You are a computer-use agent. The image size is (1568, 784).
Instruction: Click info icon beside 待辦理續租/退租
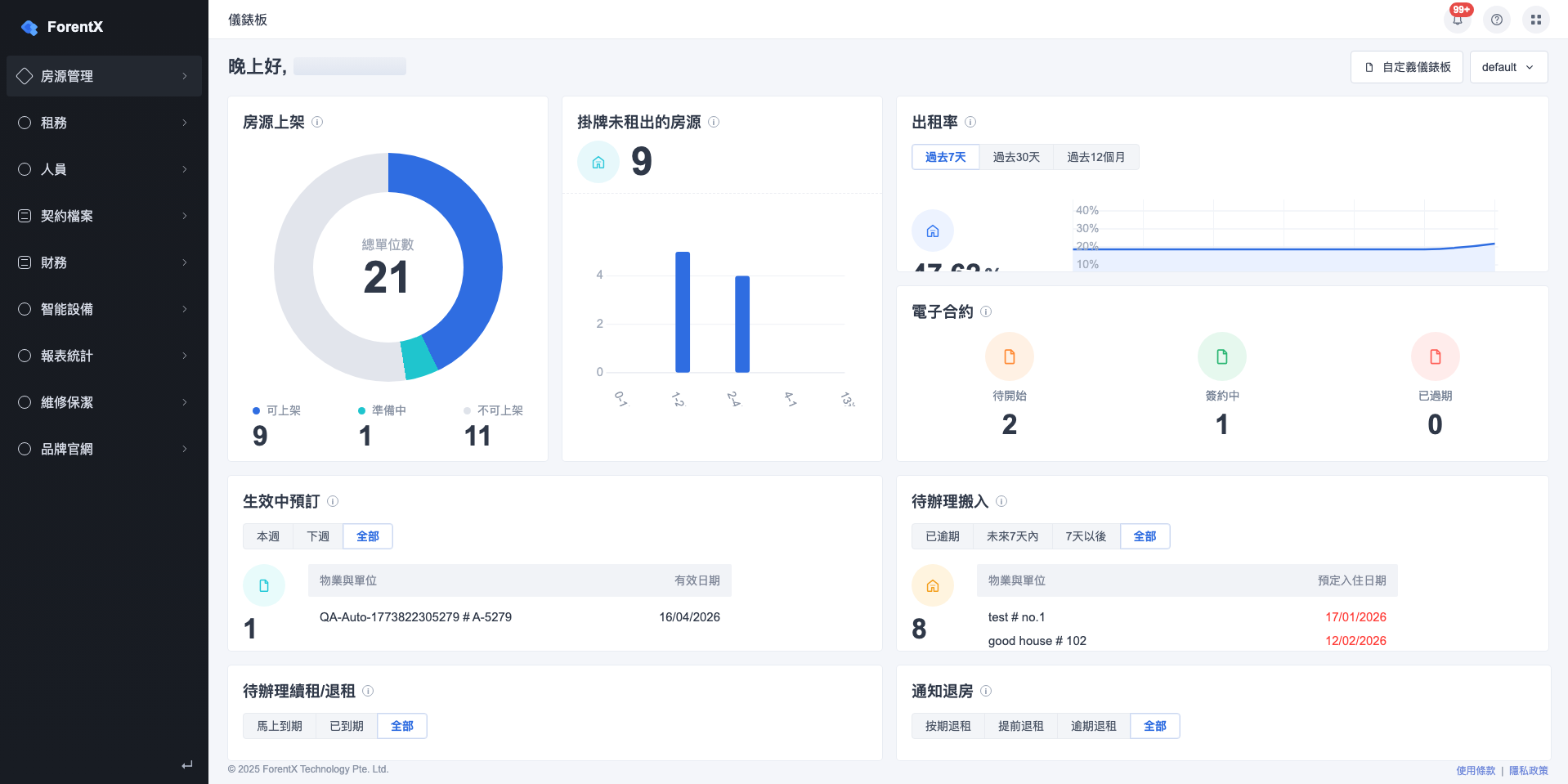click(x=368, y=691)
